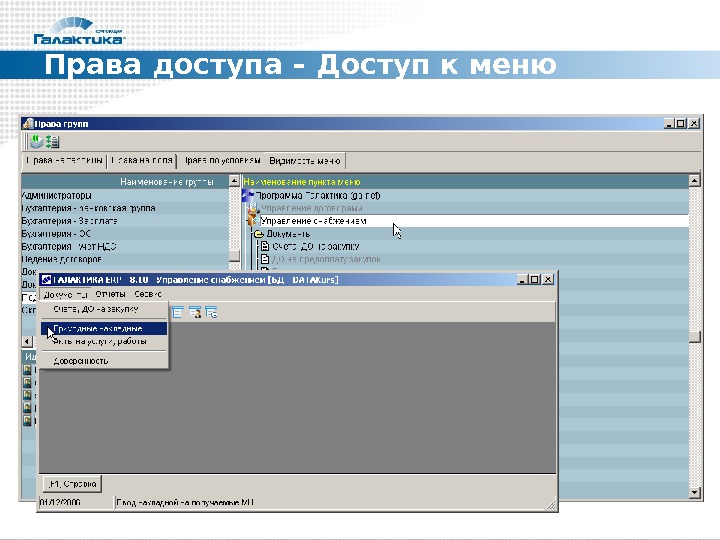Click the green-arrows list icon in Права групп toolbar
The width and height of the screenshot is (720, 540).
(x=52, y=142)
